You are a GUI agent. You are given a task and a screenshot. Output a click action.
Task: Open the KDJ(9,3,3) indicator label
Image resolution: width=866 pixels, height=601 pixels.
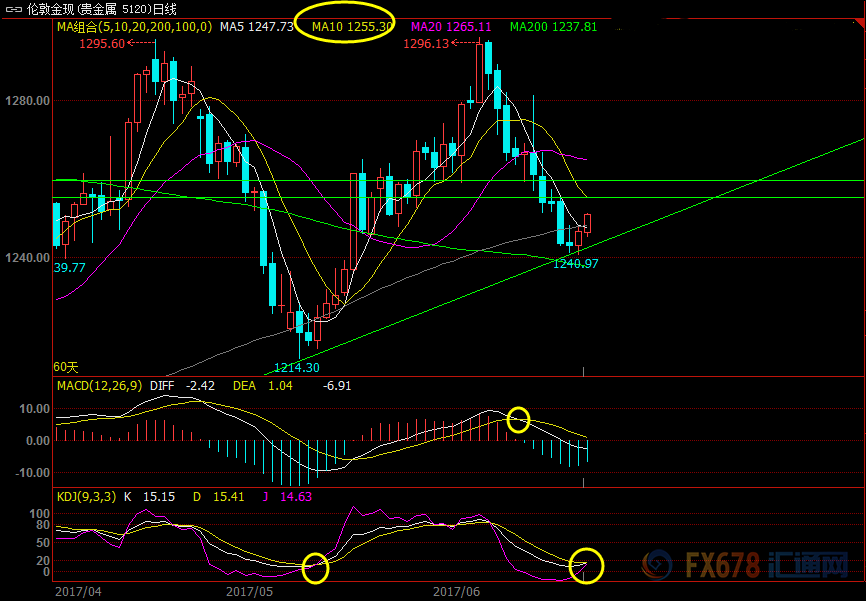87,497
